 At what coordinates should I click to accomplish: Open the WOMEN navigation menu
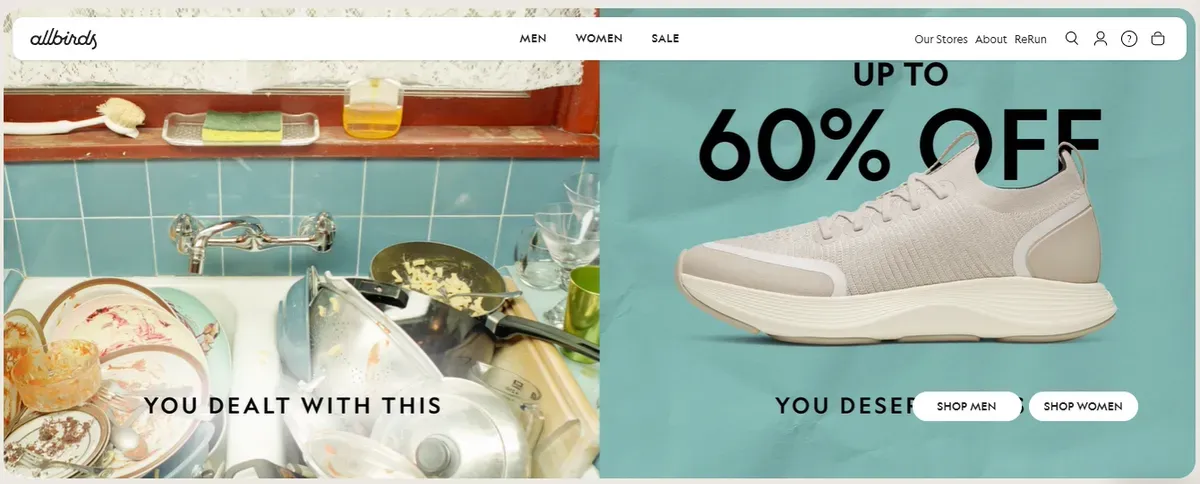pos(599,39)
